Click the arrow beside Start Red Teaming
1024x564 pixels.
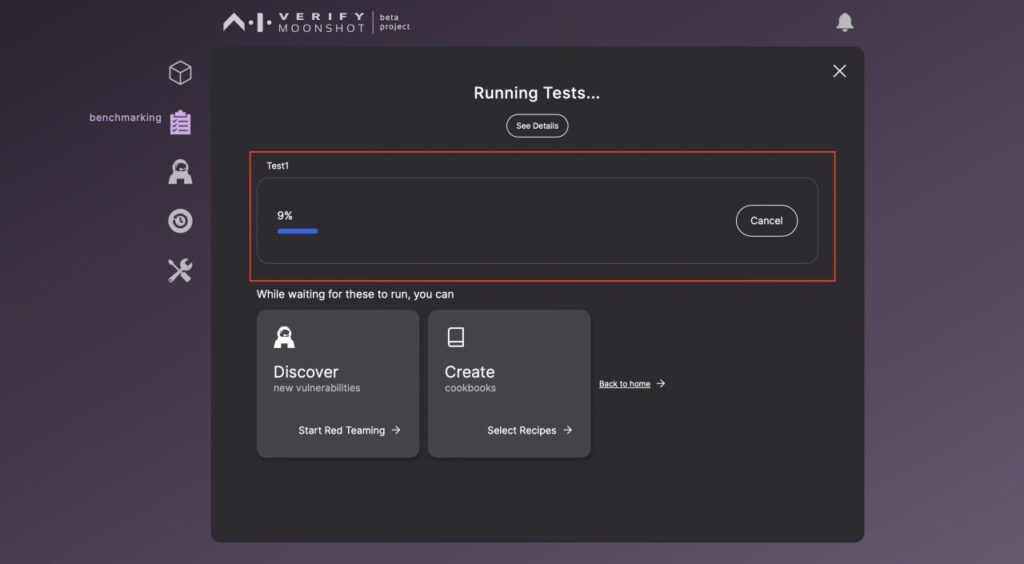[x=396, y=430]
